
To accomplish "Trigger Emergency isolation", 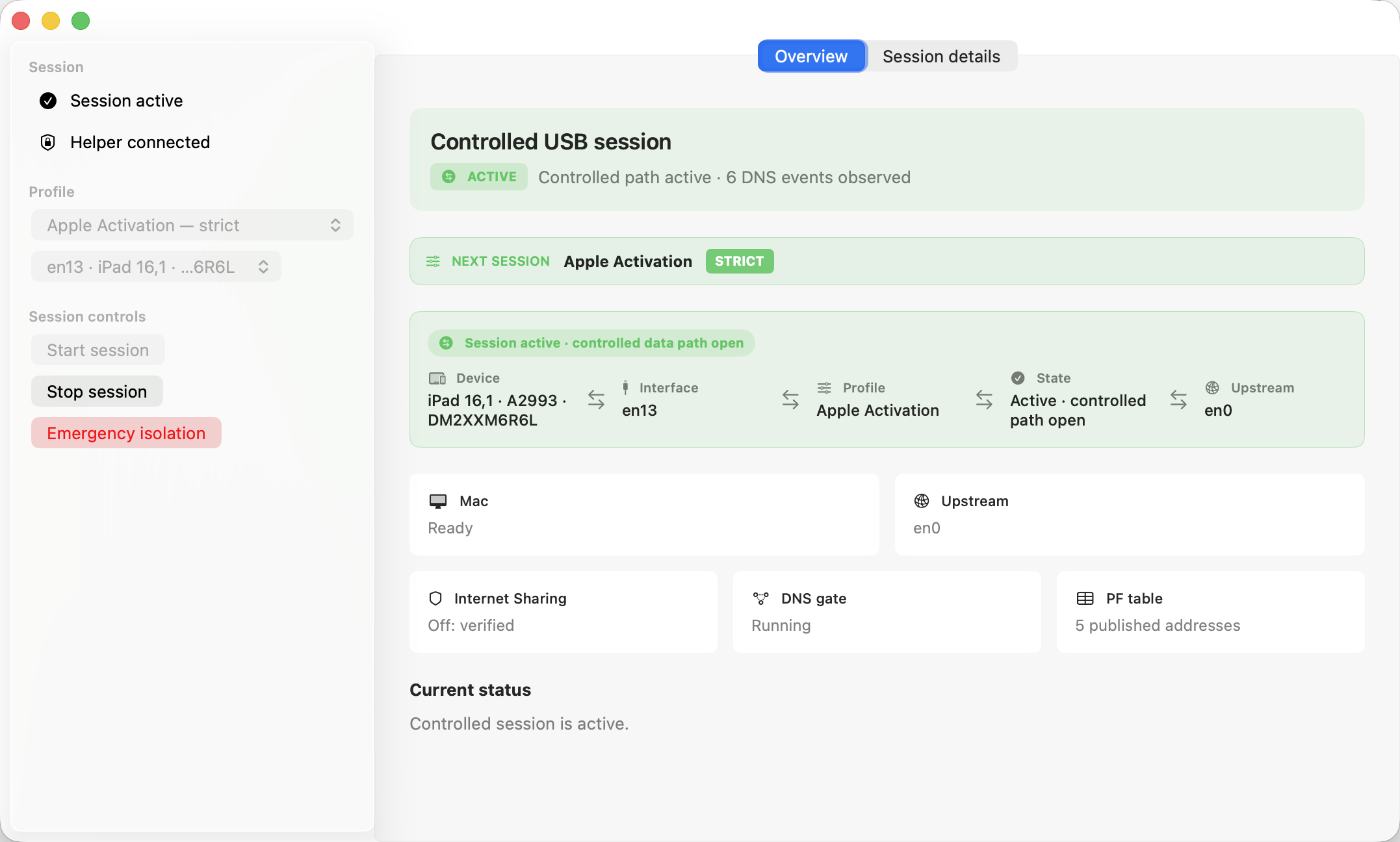I will click(x=126, y=433).
